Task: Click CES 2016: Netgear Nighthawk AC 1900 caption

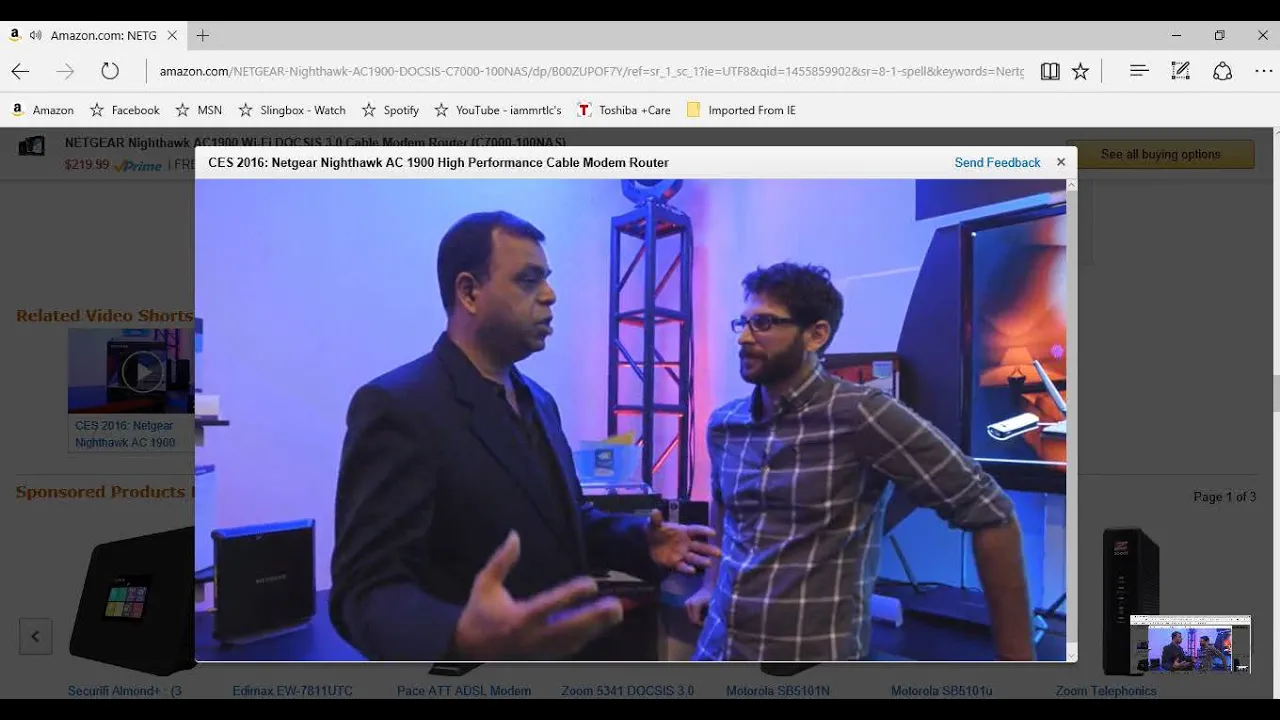Action: [x=125, y=434]
